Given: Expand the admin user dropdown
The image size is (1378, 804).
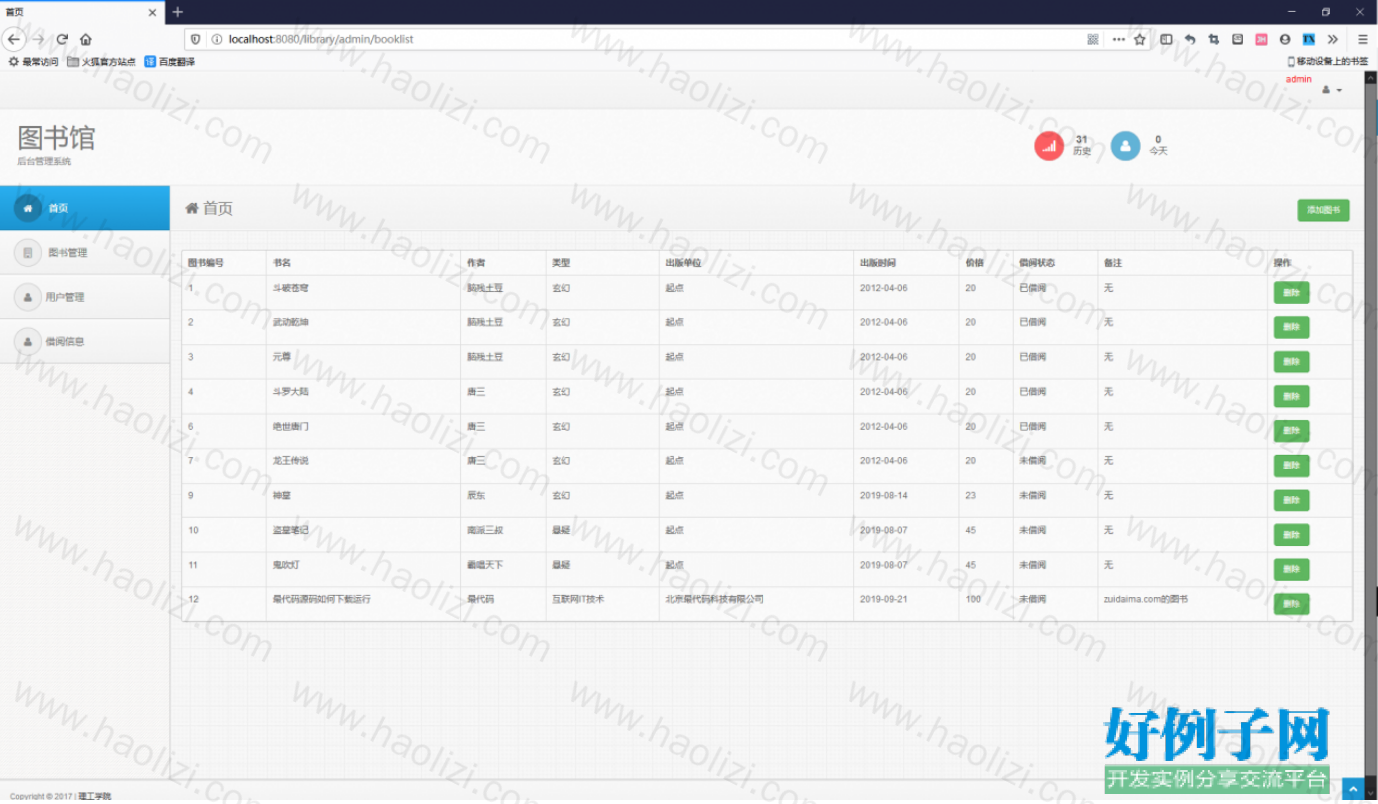Looking at the screenshot, I should click(1332, 90).
